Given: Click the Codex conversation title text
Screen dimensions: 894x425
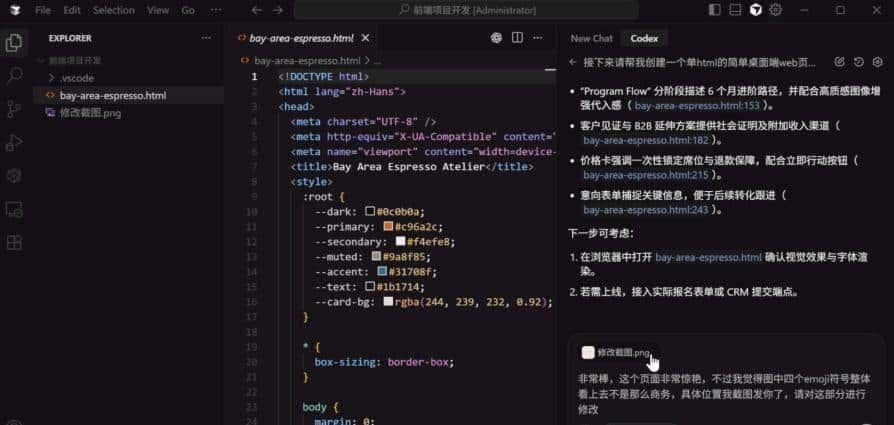Looking at the screenshot, I should click(x=700, y=62).
